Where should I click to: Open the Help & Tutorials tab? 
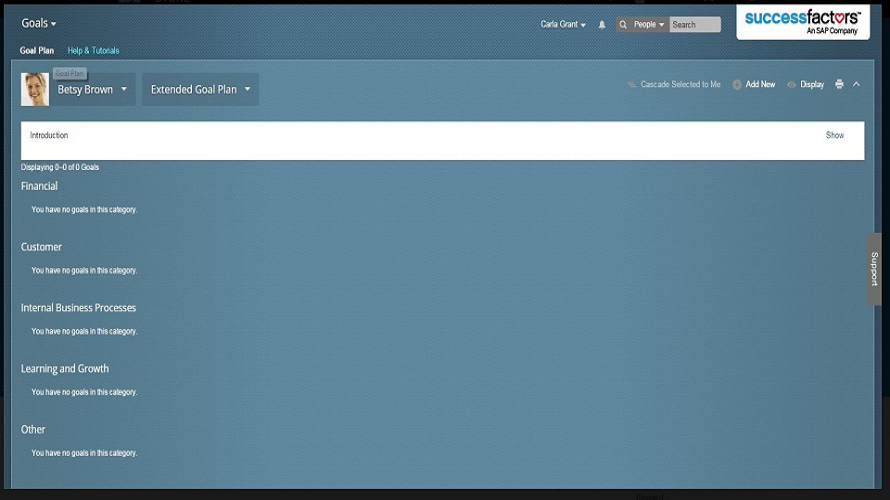pos(93,50)
